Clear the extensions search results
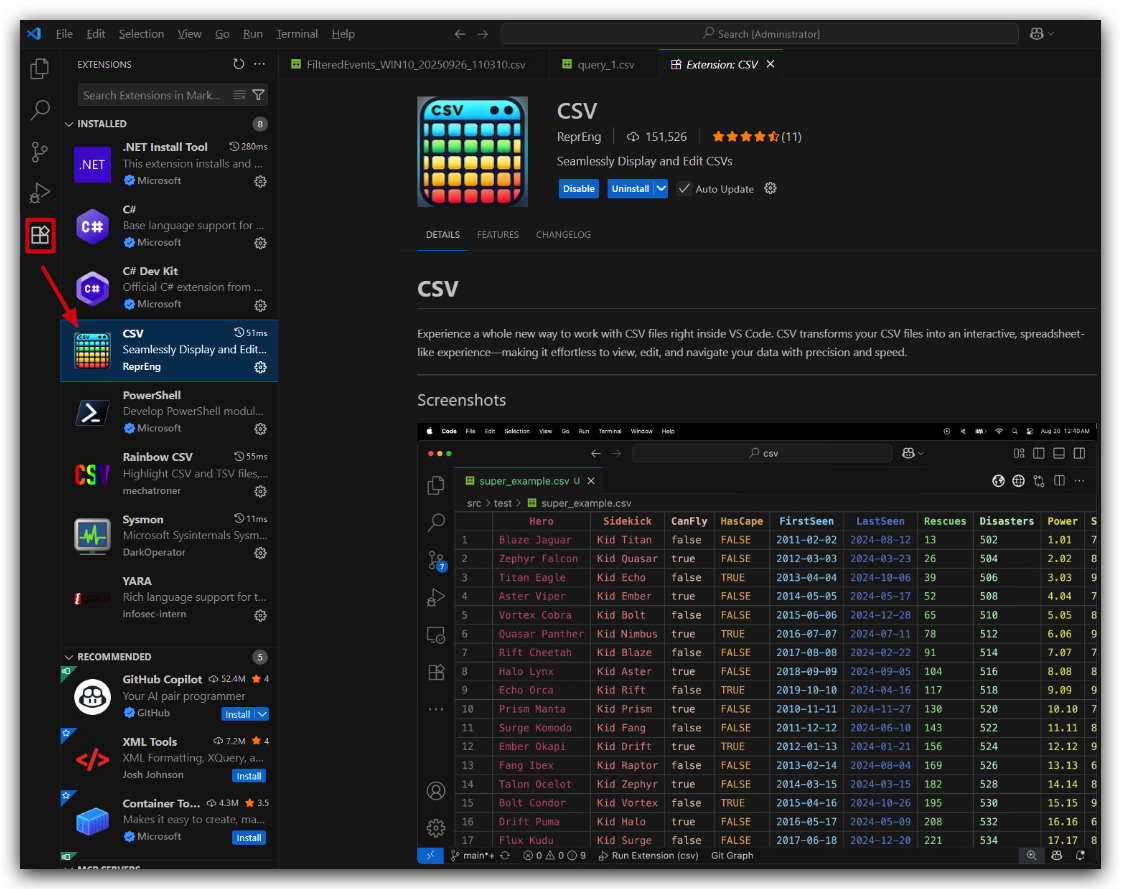 239,95
